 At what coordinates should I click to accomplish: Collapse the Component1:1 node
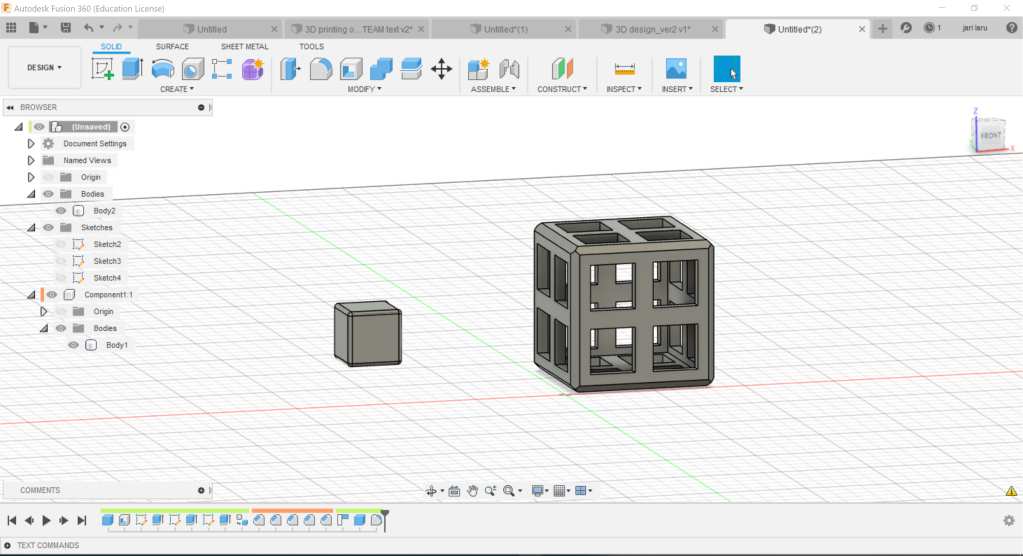pyautogui.click(x=31, y=295)
